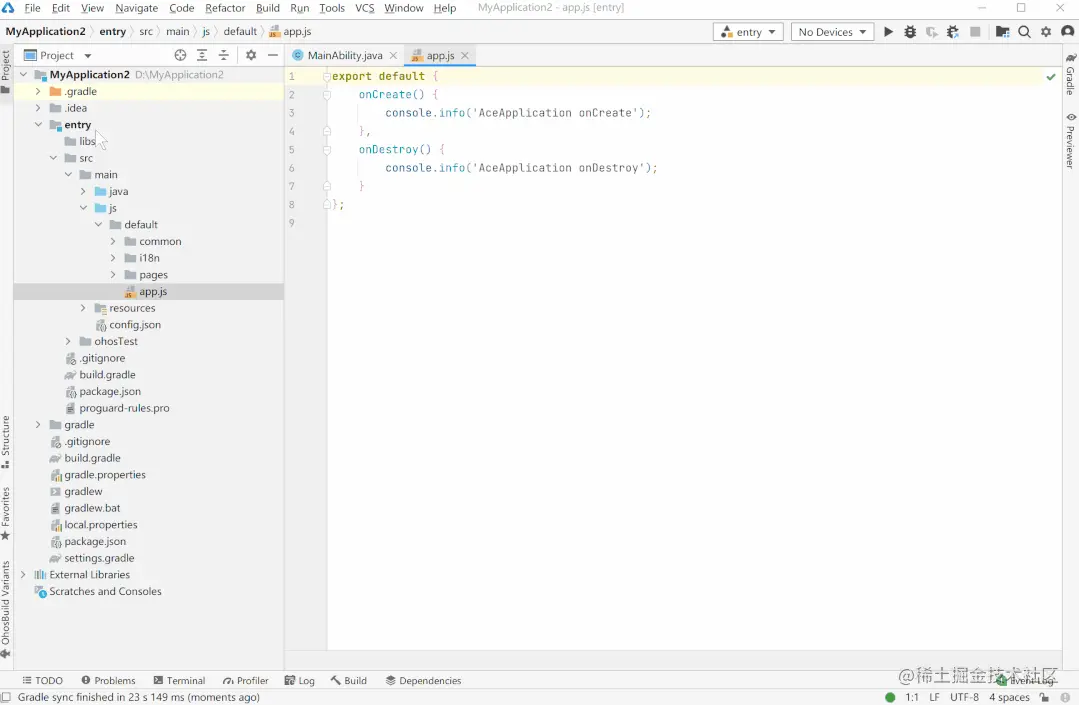Open the OhosBuild Variants tool window

pyautogui.click(x=6, y=609)
